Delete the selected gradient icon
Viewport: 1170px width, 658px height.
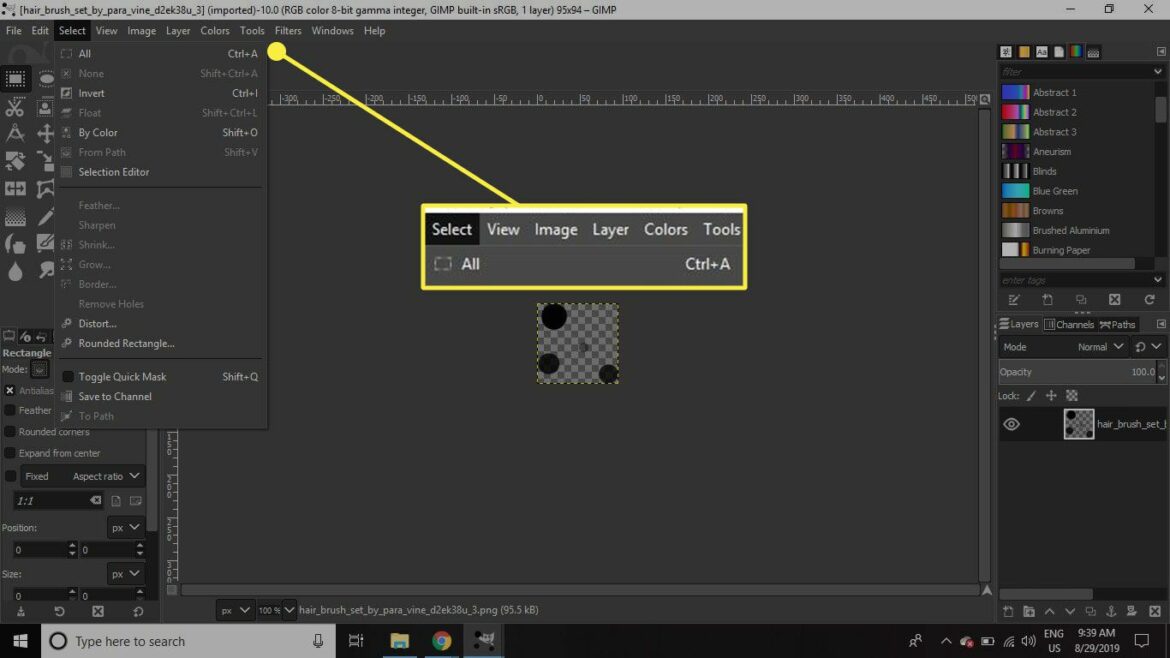pos(1114,300)
